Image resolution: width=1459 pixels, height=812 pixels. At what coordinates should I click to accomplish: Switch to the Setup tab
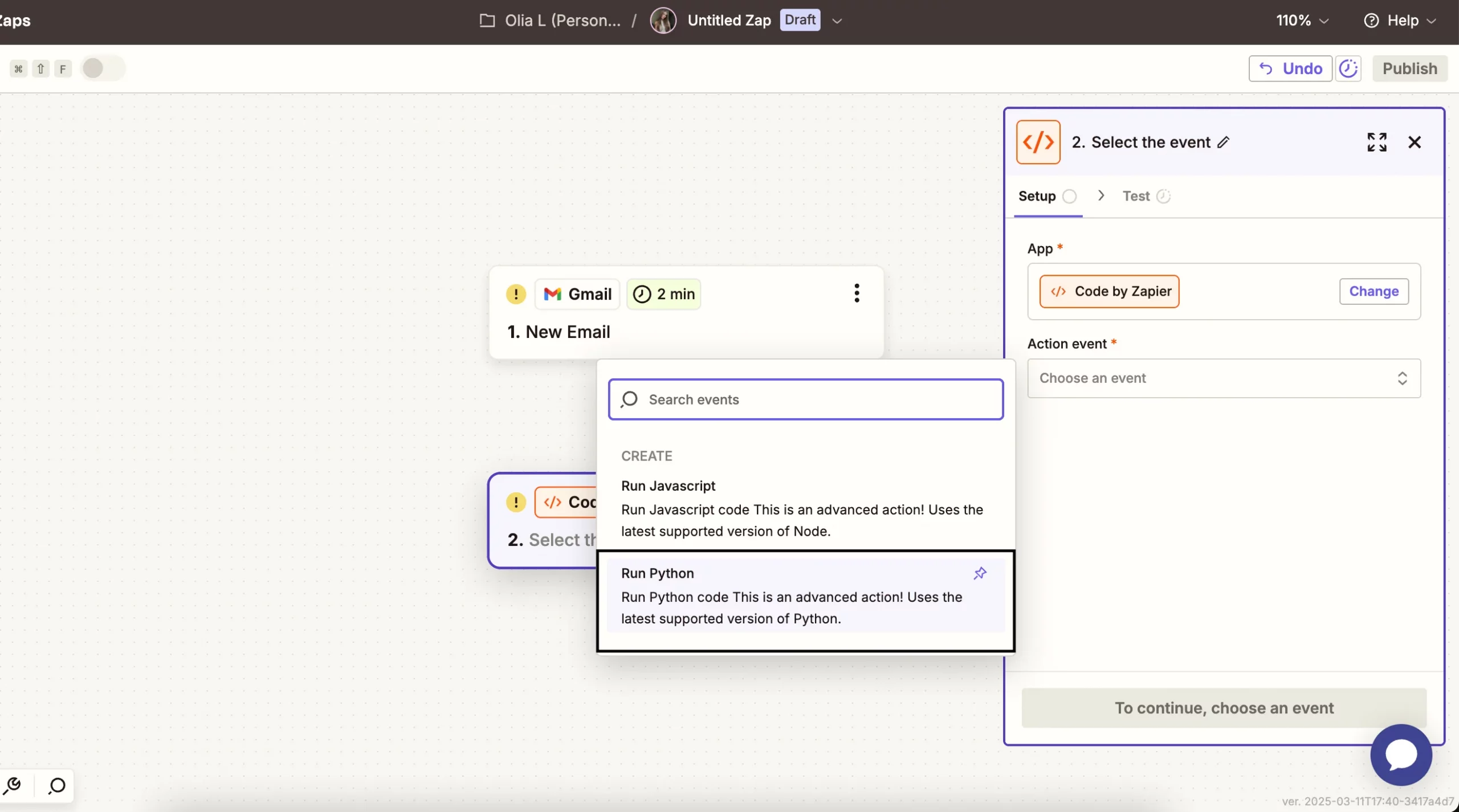[x=1048, y=196]
